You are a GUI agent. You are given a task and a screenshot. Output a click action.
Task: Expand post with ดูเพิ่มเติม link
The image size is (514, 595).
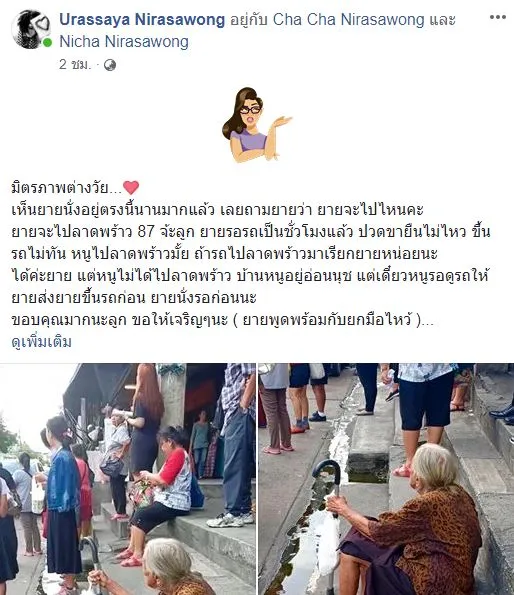41,342
